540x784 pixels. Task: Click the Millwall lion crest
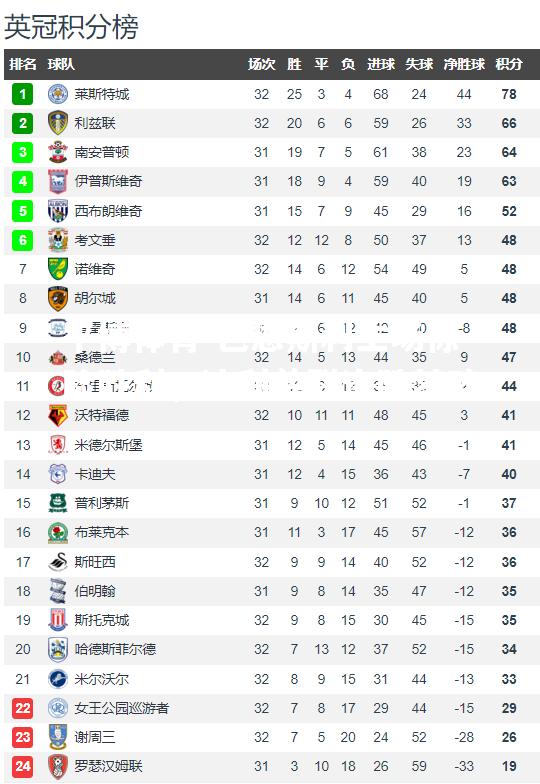point(58,678)
